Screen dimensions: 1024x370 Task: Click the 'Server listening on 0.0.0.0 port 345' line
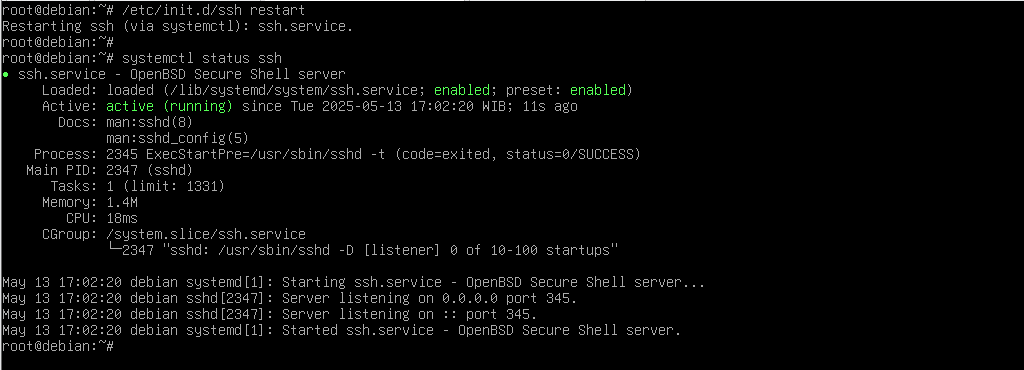[x=289, y=298]
